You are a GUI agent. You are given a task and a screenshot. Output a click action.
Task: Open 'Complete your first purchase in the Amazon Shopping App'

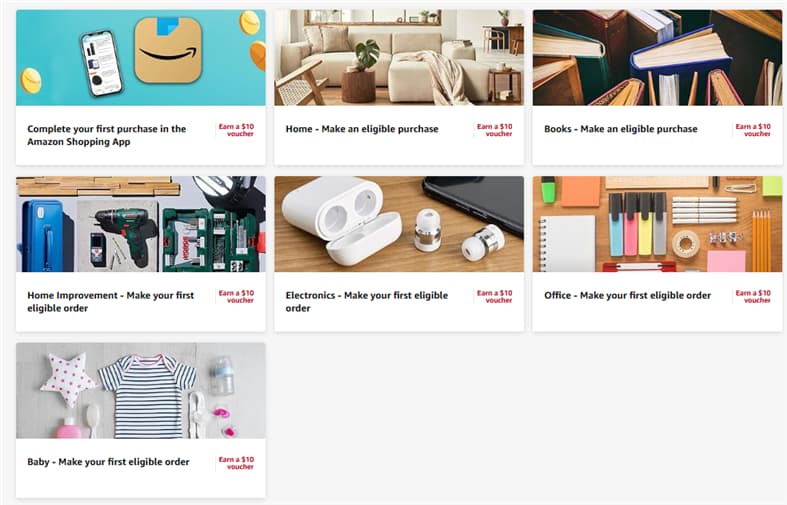106,135
